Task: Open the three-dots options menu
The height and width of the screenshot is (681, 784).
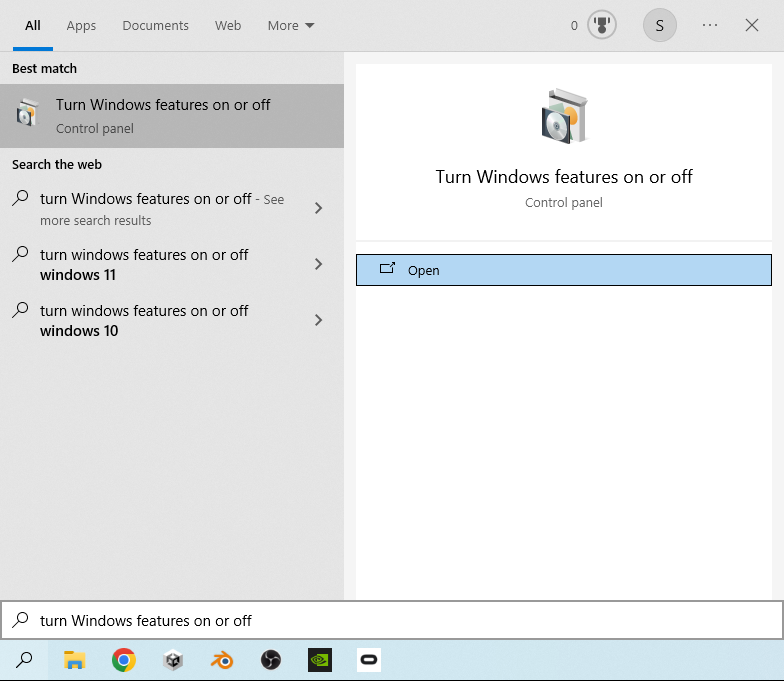Action: [710, 25]
